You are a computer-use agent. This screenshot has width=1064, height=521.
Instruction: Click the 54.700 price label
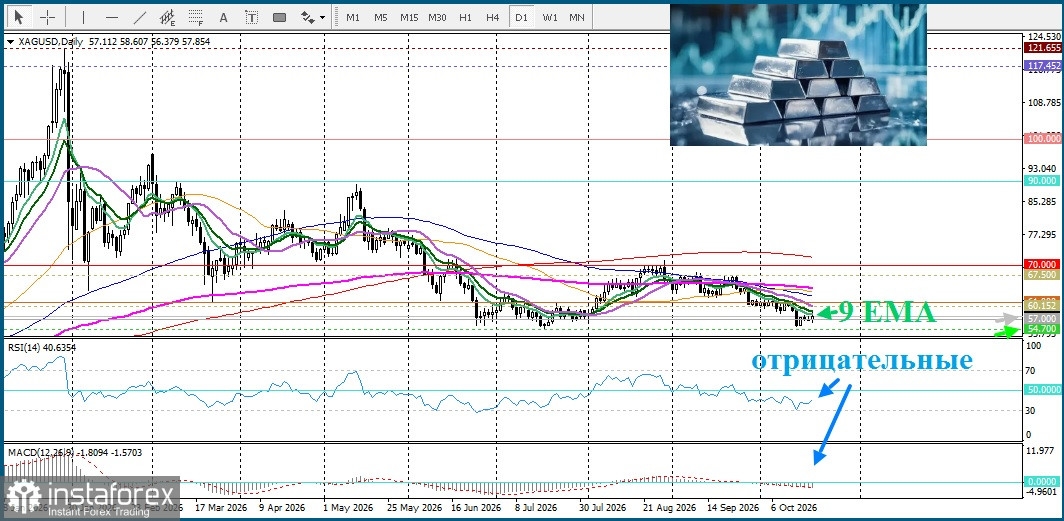click(1044, 328)
